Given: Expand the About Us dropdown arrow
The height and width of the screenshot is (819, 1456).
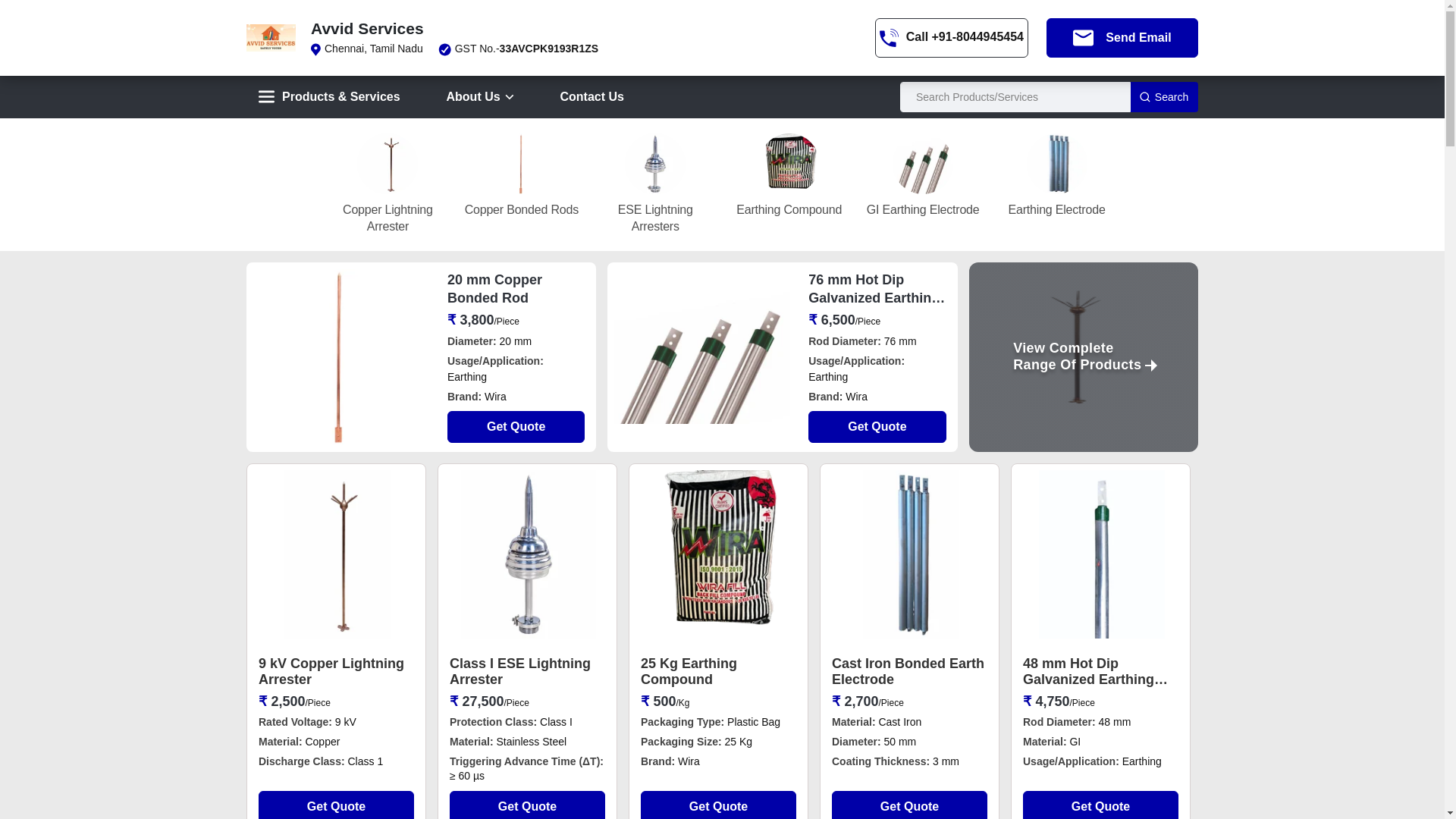Looking at the screenshot, I should pyautogui.click(x=510, y=97).
